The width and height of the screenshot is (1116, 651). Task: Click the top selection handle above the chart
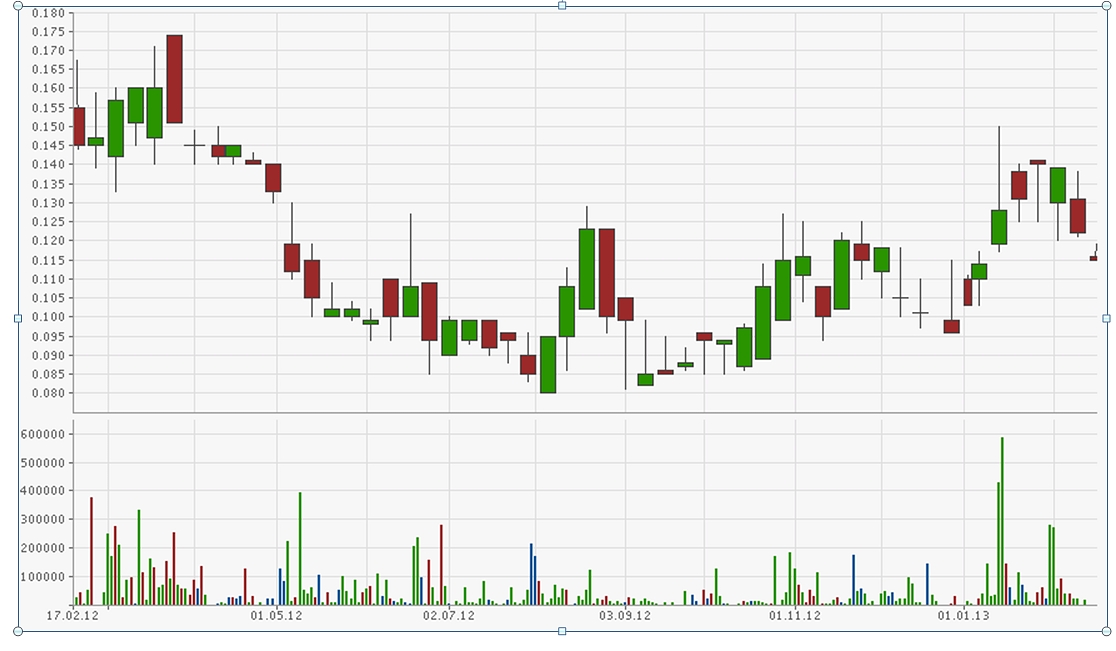[x=563, y=7]
